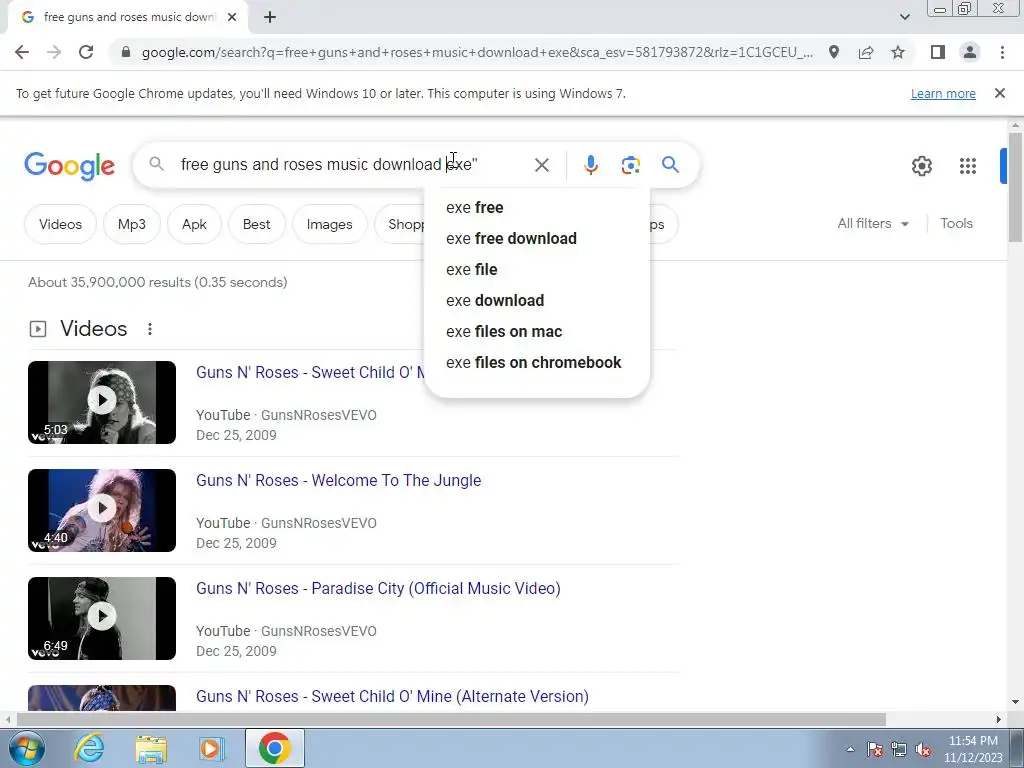The height and width of the screenshot is (768, 1024).
Task: Expand the All filters dropdown
Action: [872, 223]
